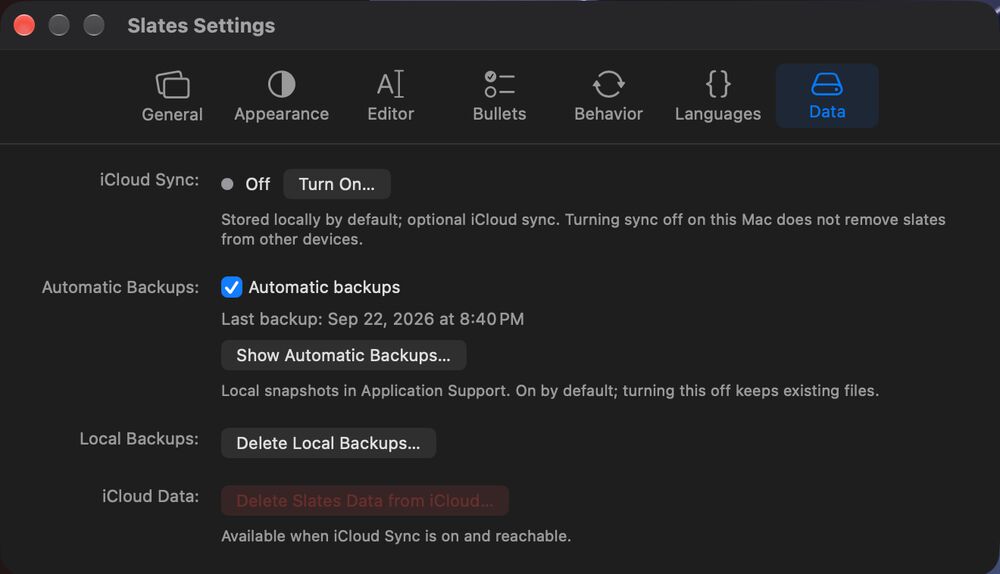The width and height of the screenshot is (1000, 574).
Task: Click Delete Local Backups… button
Action: click(x=328, y=443)
